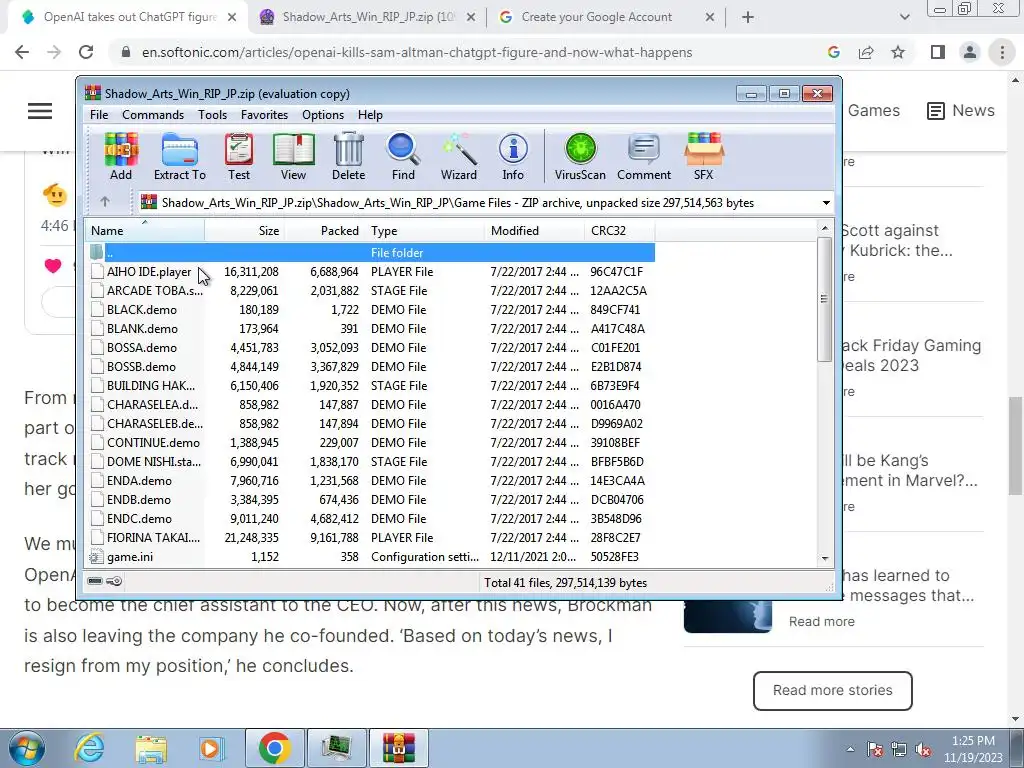The width and height of the screenshot is (1024, 768).
Task: Open Windows Explorer taskbar icon
Action: point(151,748)
